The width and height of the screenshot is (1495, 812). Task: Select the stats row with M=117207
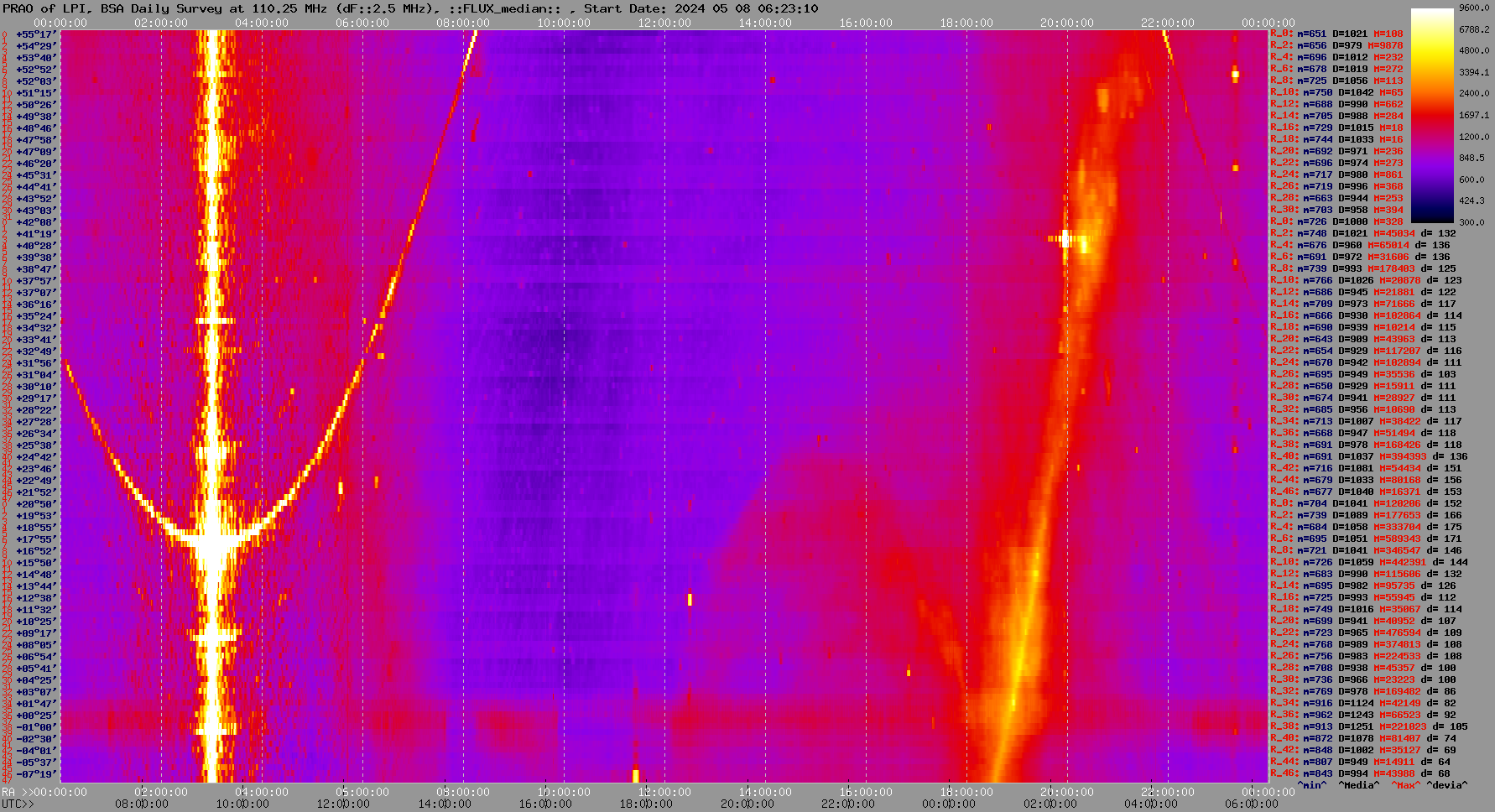(1367, 351)
